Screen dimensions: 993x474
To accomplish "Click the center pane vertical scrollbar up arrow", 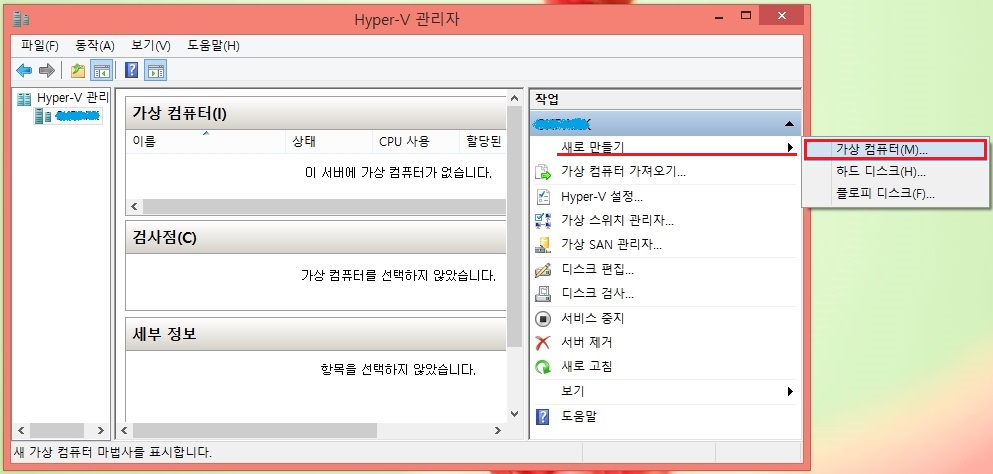I will 514,99.
